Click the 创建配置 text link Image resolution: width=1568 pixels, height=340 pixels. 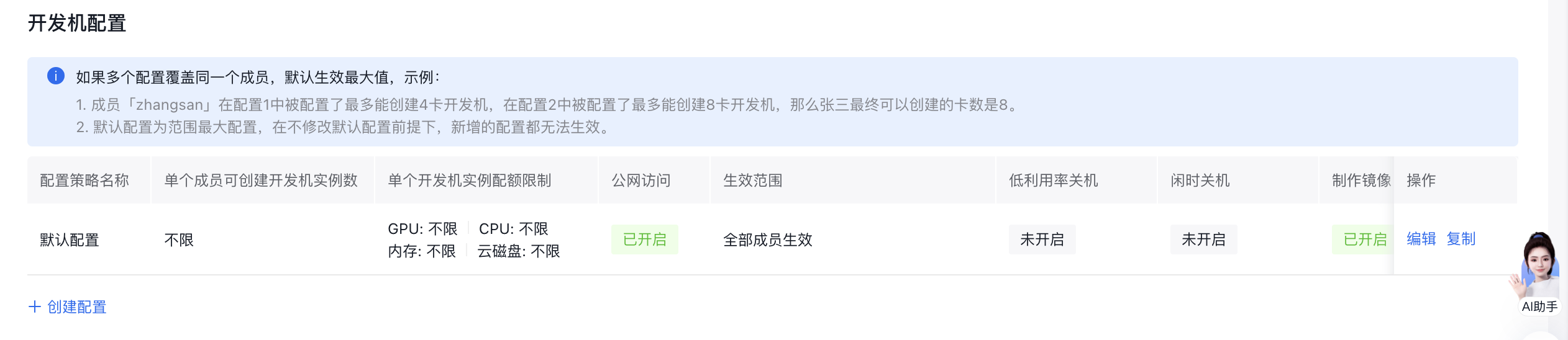point(77,307)
